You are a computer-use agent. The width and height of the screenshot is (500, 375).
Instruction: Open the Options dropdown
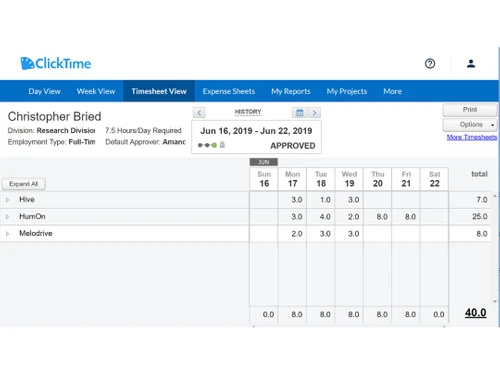pos(470,125)
